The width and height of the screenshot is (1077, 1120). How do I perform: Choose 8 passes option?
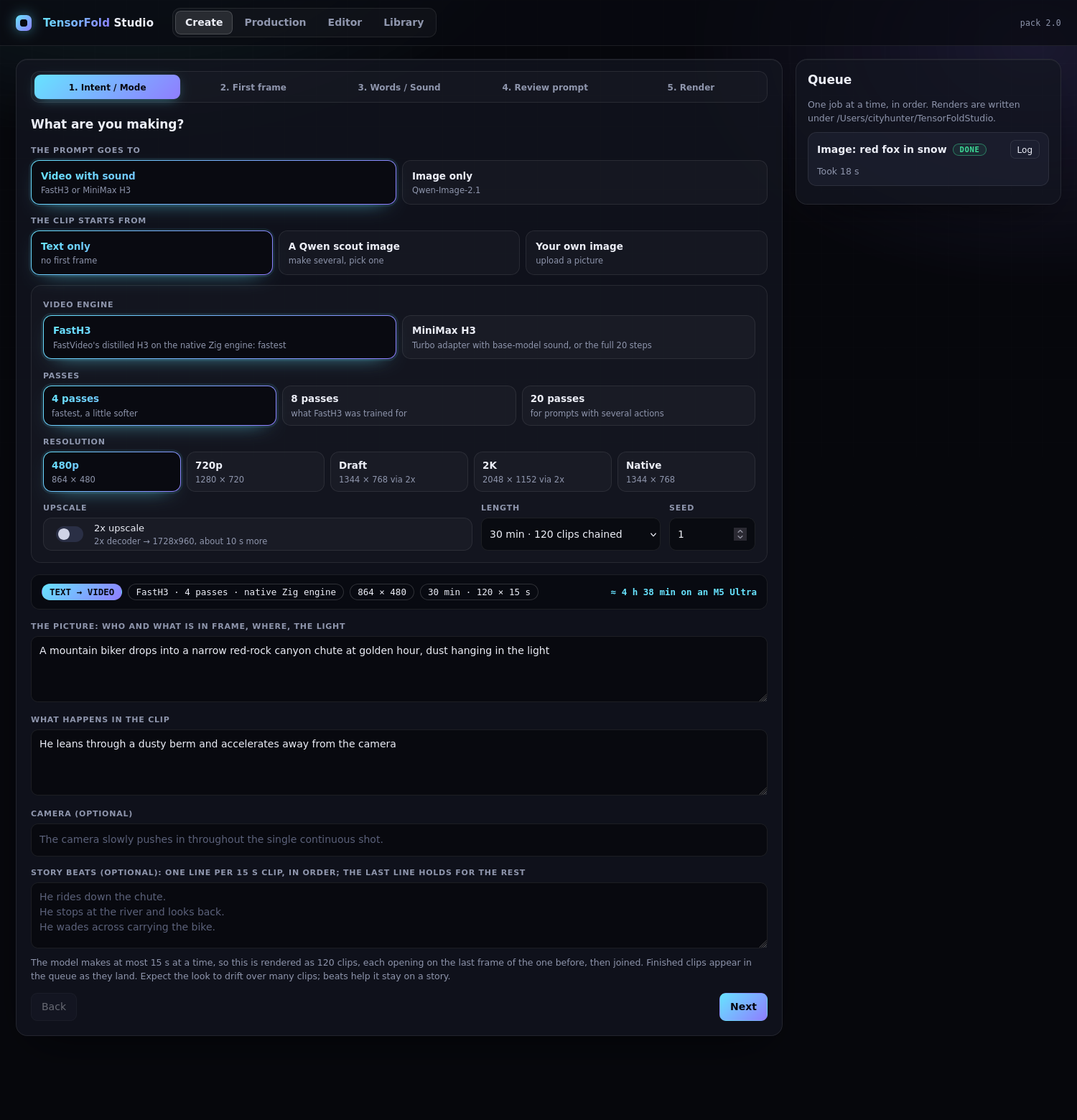click(x=399, y=406)
